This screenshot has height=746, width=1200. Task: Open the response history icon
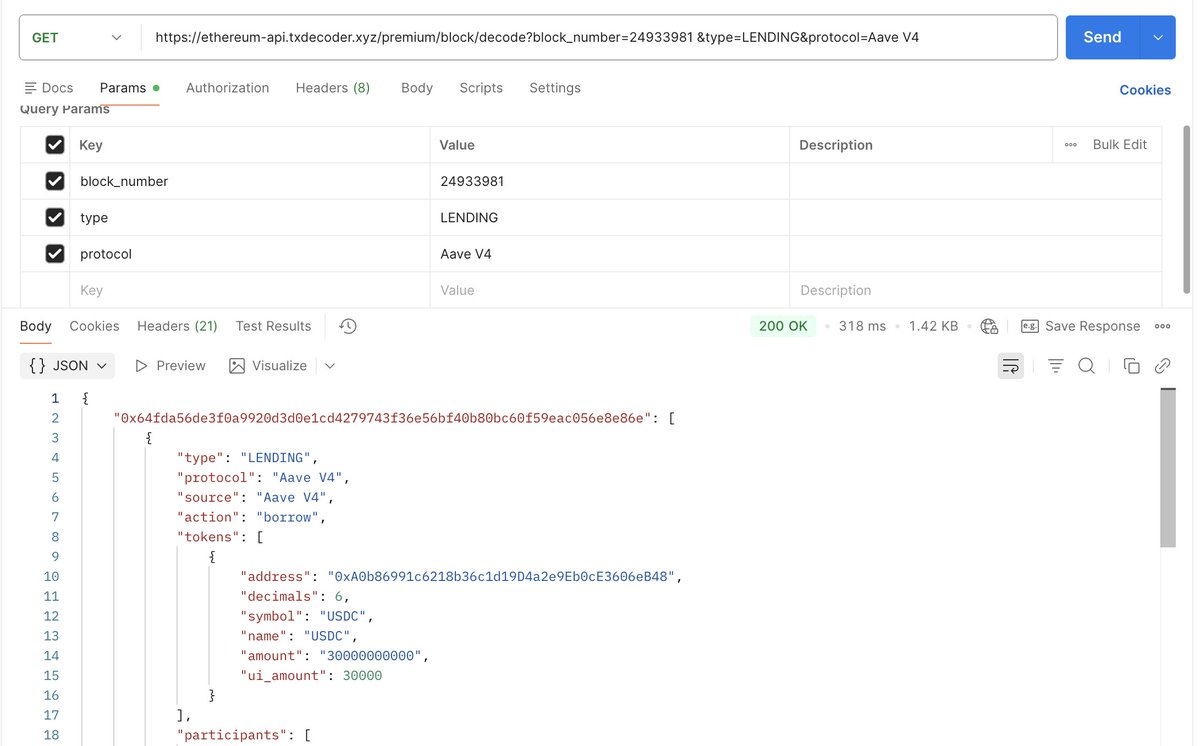coord(348,326)
